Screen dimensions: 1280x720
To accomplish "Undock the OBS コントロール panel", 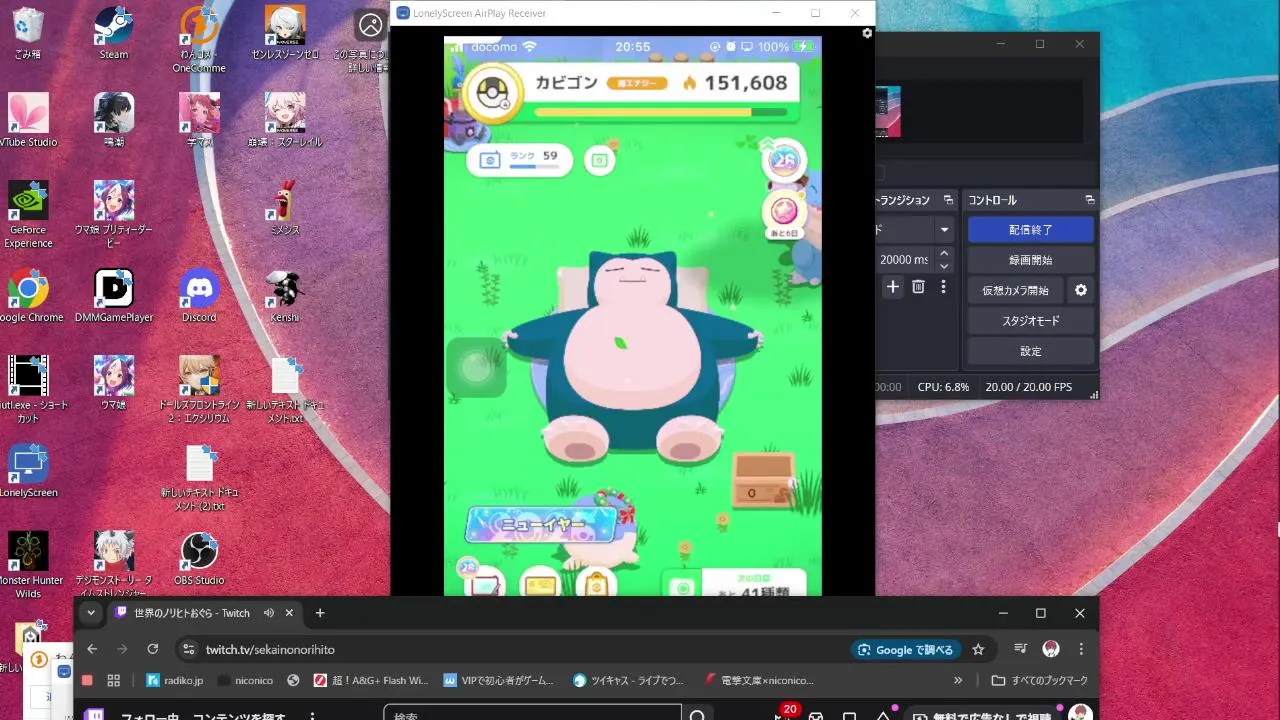I will [1089, 200].
